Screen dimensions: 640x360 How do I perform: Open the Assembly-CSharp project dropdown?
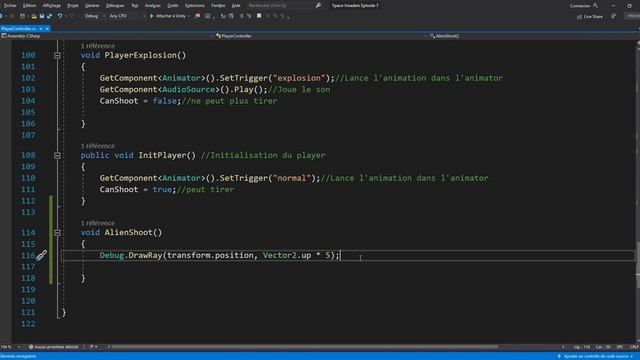pyautogui.click(x=107, y=36)
